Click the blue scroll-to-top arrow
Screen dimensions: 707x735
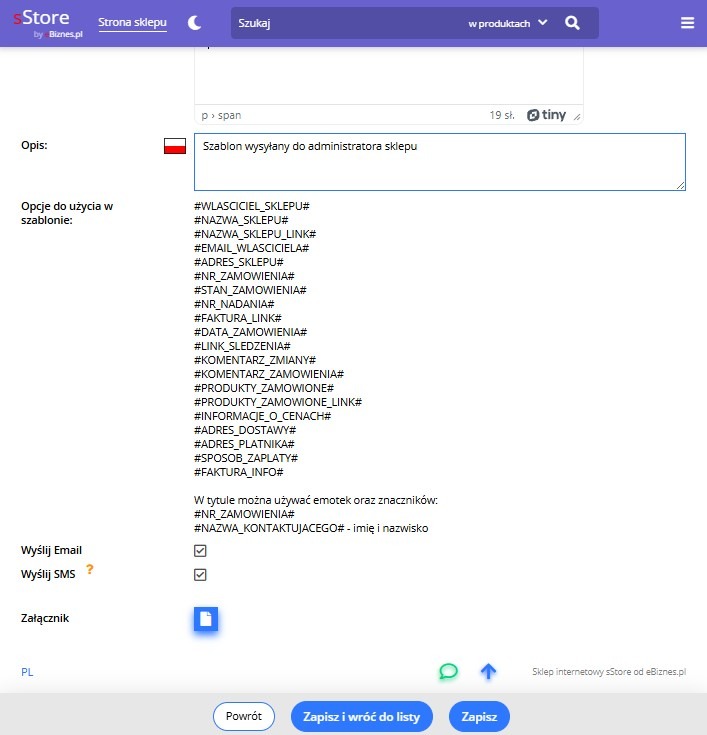tap(488, 671)
